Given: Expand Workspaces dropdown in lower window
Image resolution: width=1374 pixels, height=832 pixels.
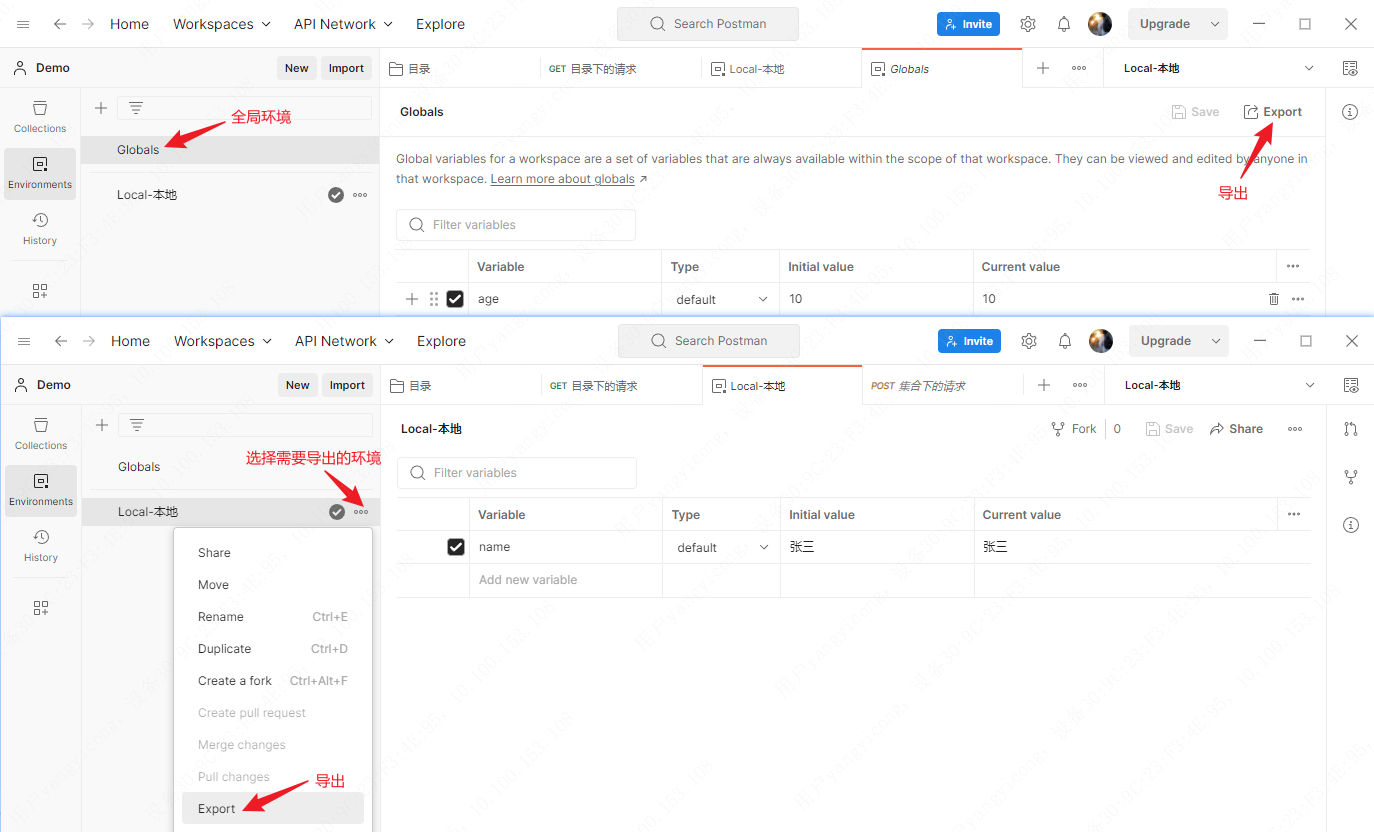Looking at the screenshot, I should (223, 341).
